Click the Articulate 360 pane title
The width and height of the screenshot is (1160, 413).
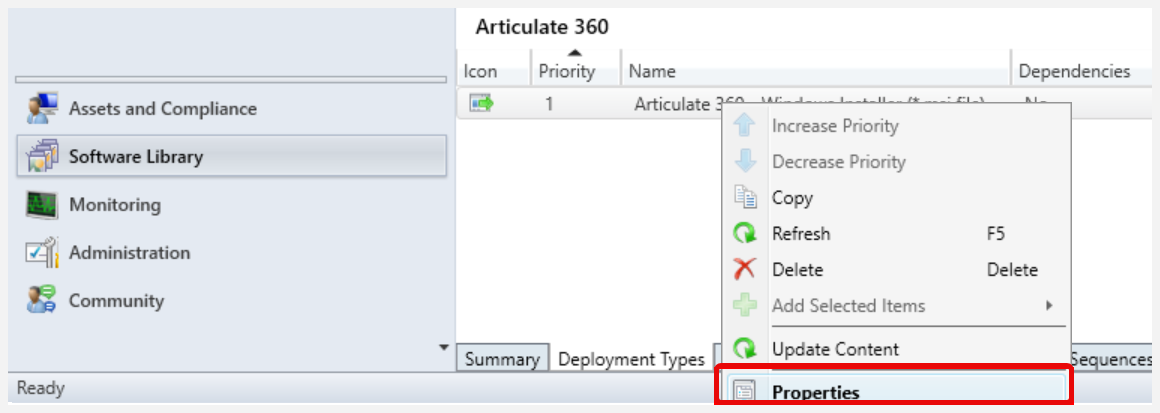542,27
